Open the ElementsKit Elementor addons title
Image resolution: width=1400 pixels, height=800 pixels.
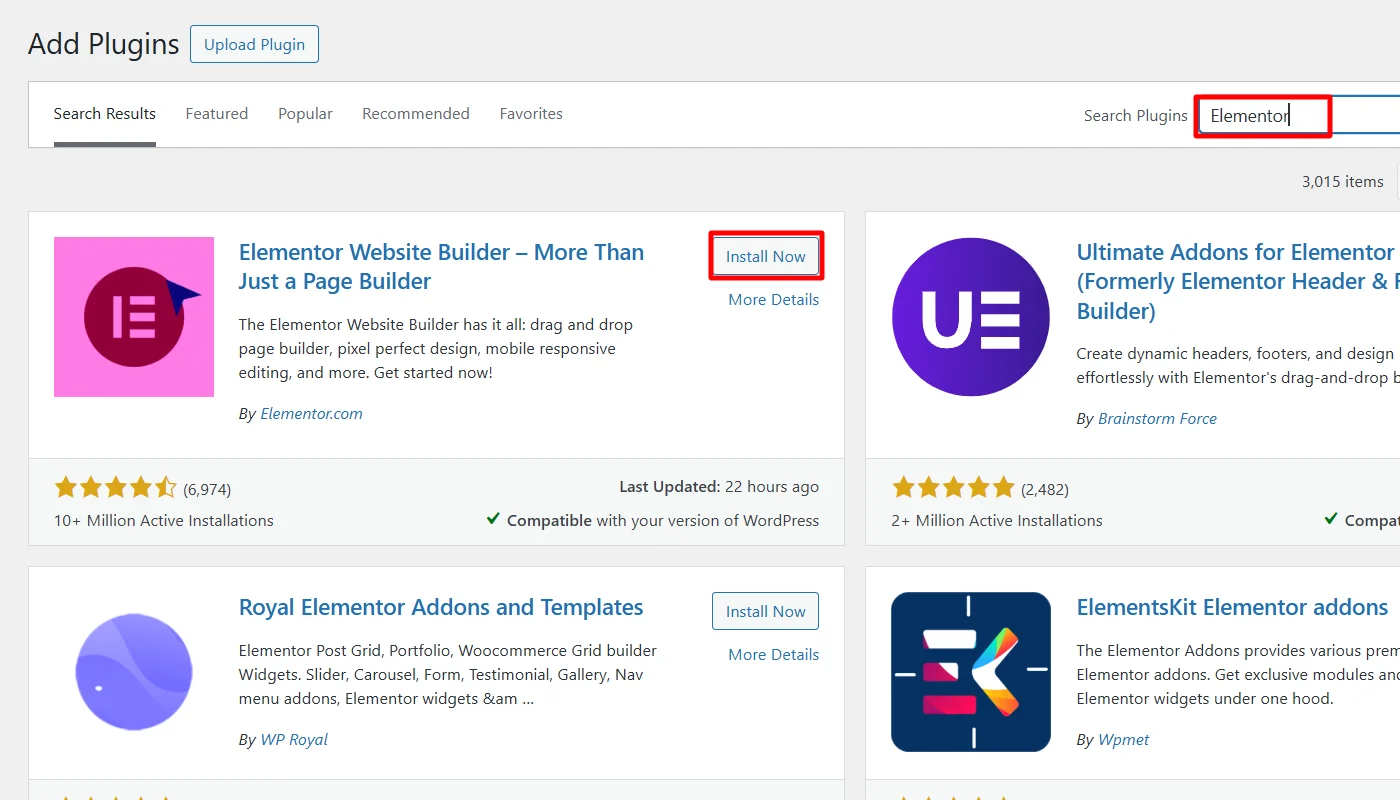pos(1232,607)
